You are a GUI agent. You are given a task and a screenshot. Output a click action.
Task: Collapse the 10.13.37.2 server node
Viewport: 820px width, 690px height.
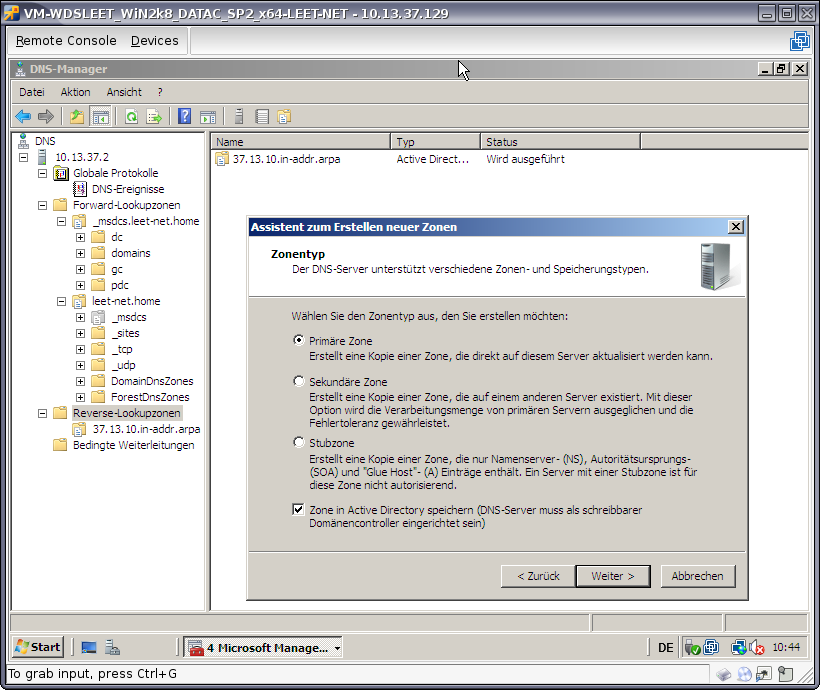tap(24, 157)
